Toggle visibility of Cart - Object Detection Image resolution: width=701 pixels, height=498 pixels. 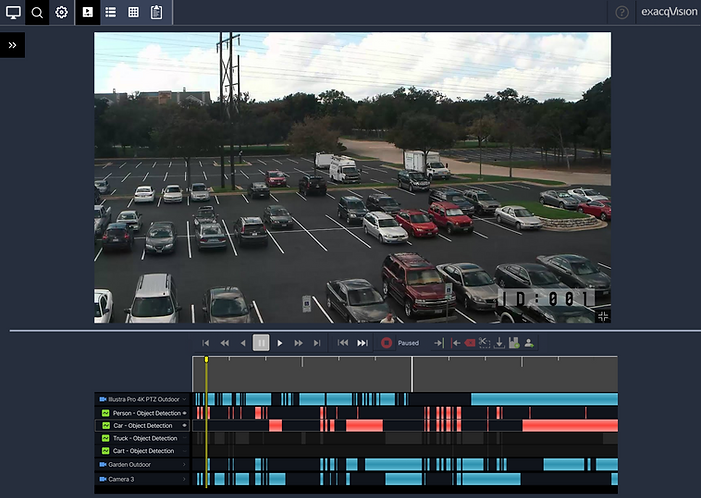click(x=184, y=451)
